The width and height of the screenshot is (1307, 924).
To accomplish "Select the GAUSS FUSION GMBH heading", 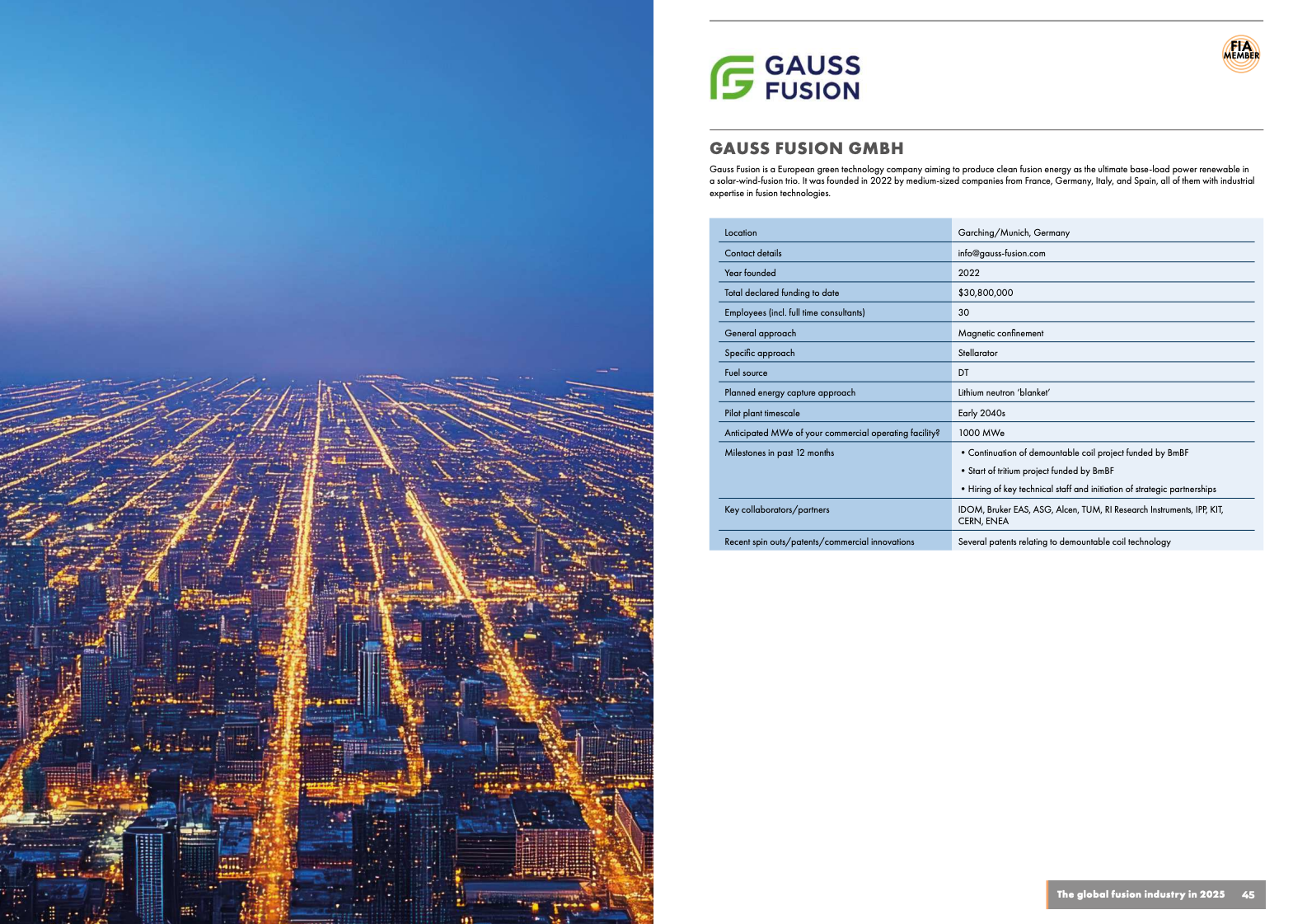I will [x=806, y=148].
